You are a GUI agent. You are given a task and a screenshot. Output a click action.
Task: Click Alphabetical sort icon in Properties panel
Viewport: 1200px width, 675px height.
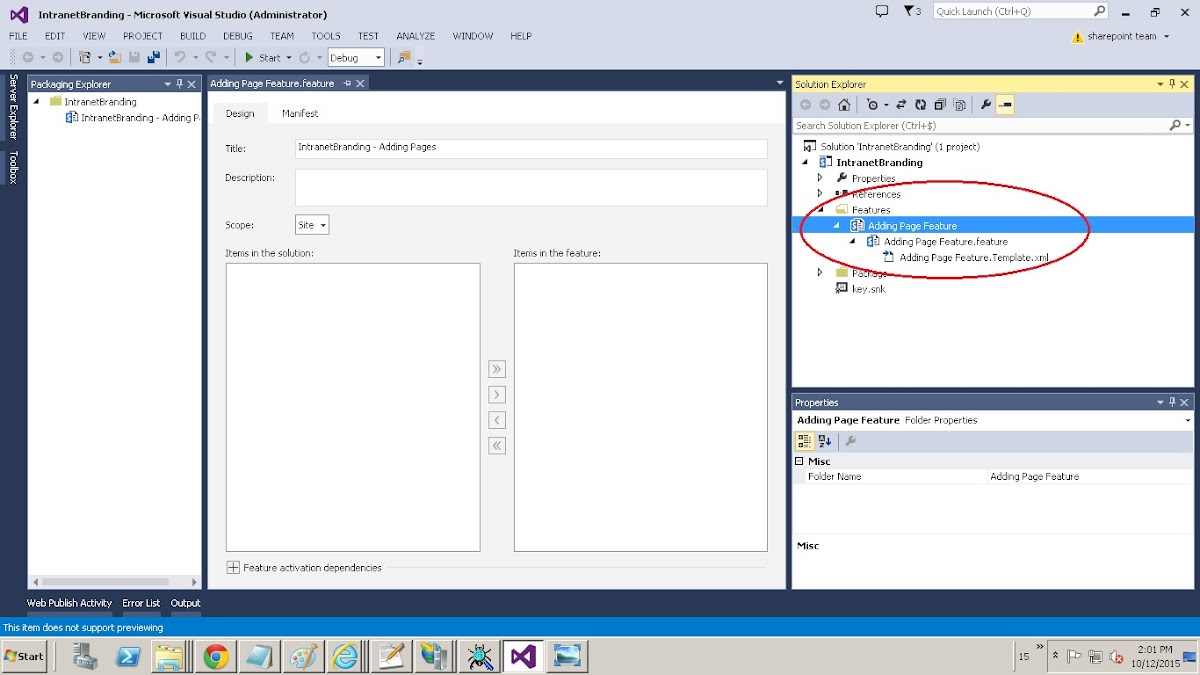(824, 441)
